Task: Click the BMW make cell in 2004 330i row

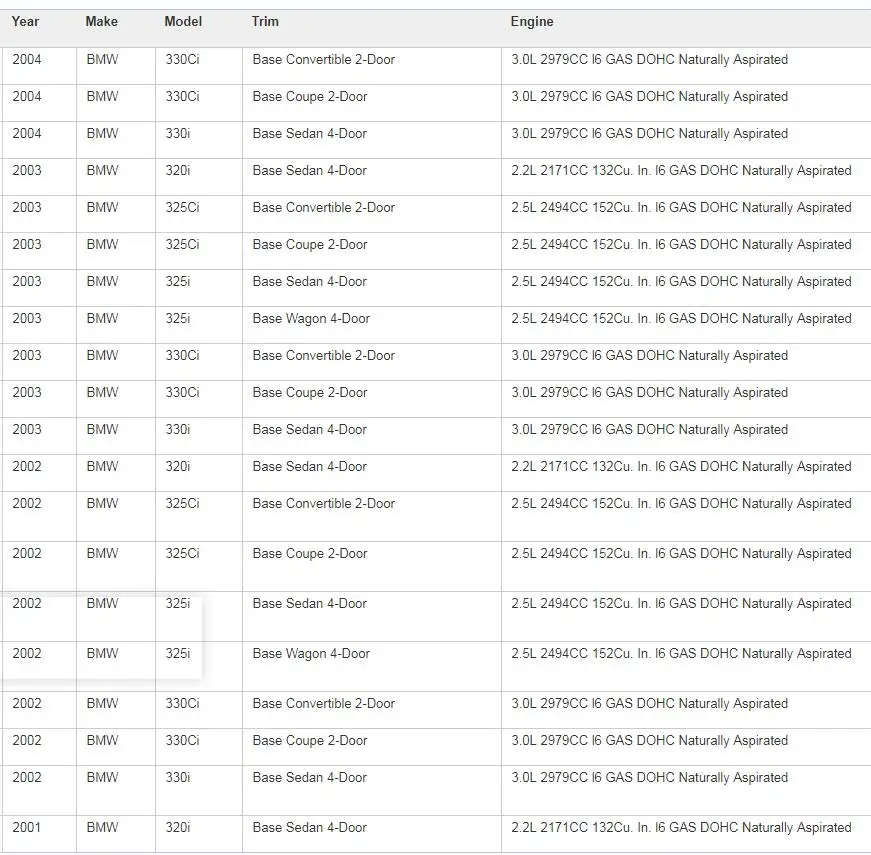Action: (x=116, y=140)
